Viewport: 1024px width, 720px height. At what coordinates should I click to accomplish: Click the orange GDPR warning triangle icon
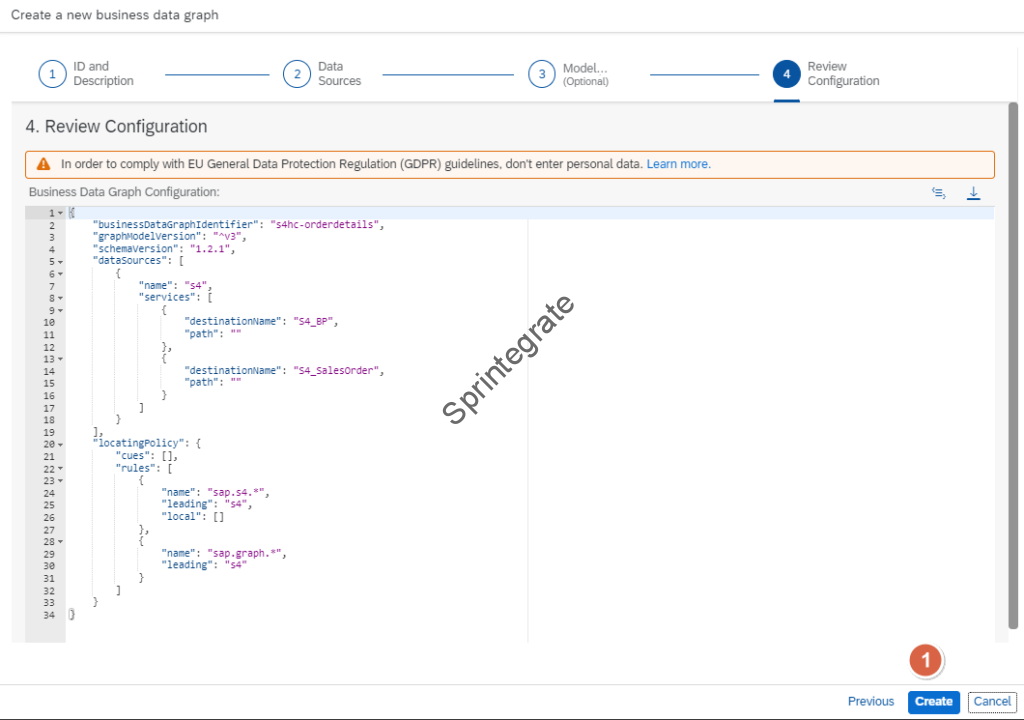click(43, 164)
